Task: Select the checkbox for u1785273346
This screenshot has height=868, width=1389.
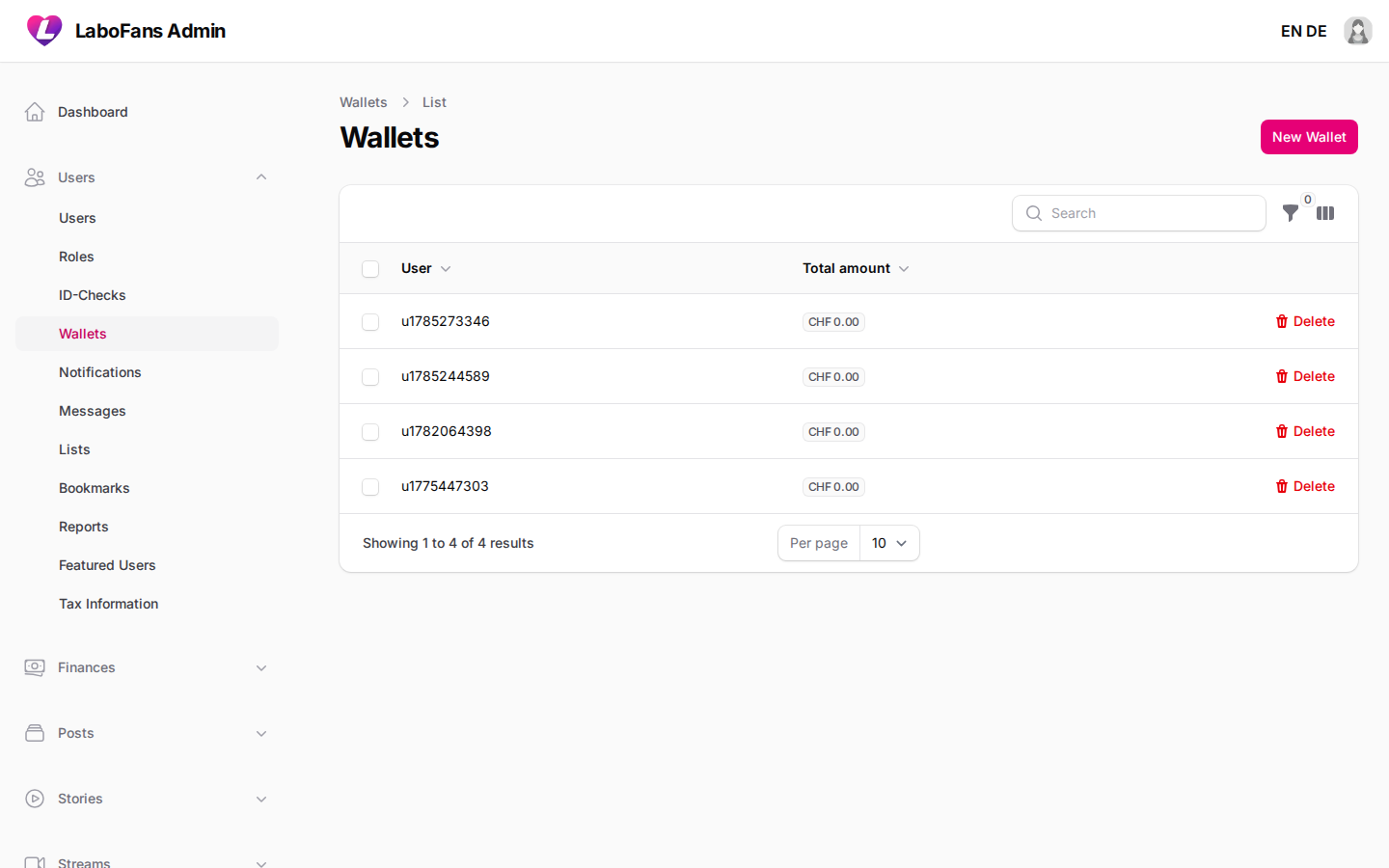Action: 370,322
